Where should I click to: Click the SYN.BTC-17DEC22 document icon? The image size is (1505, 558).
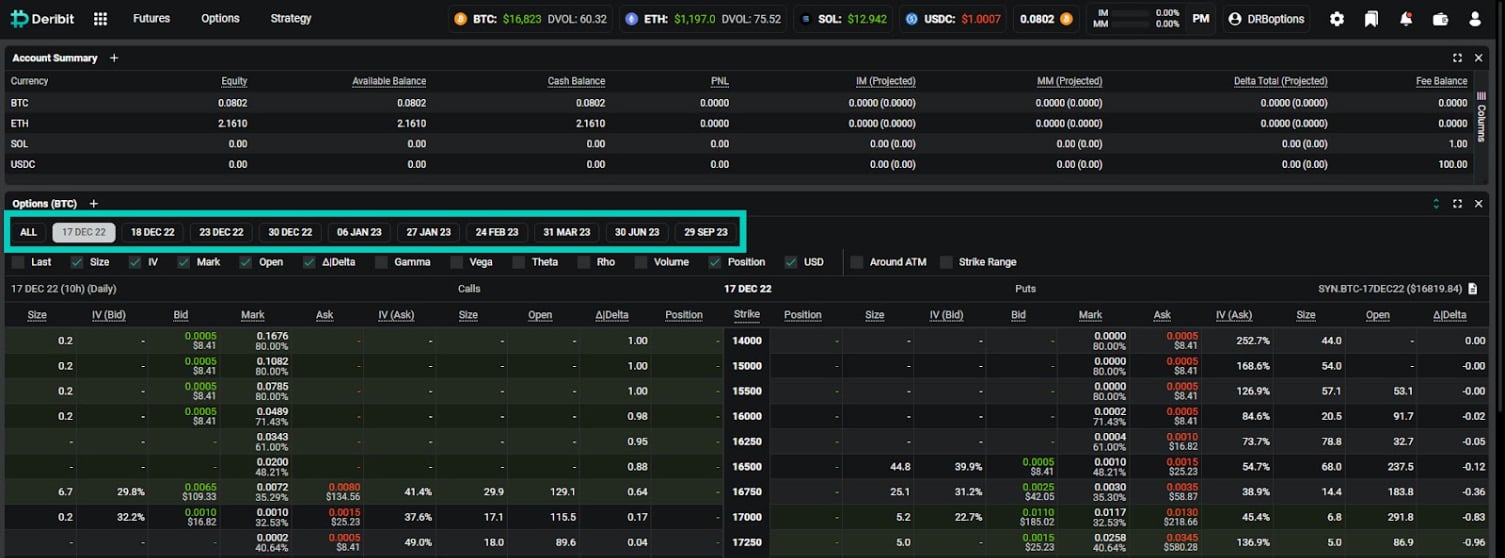pos(1472,289)
